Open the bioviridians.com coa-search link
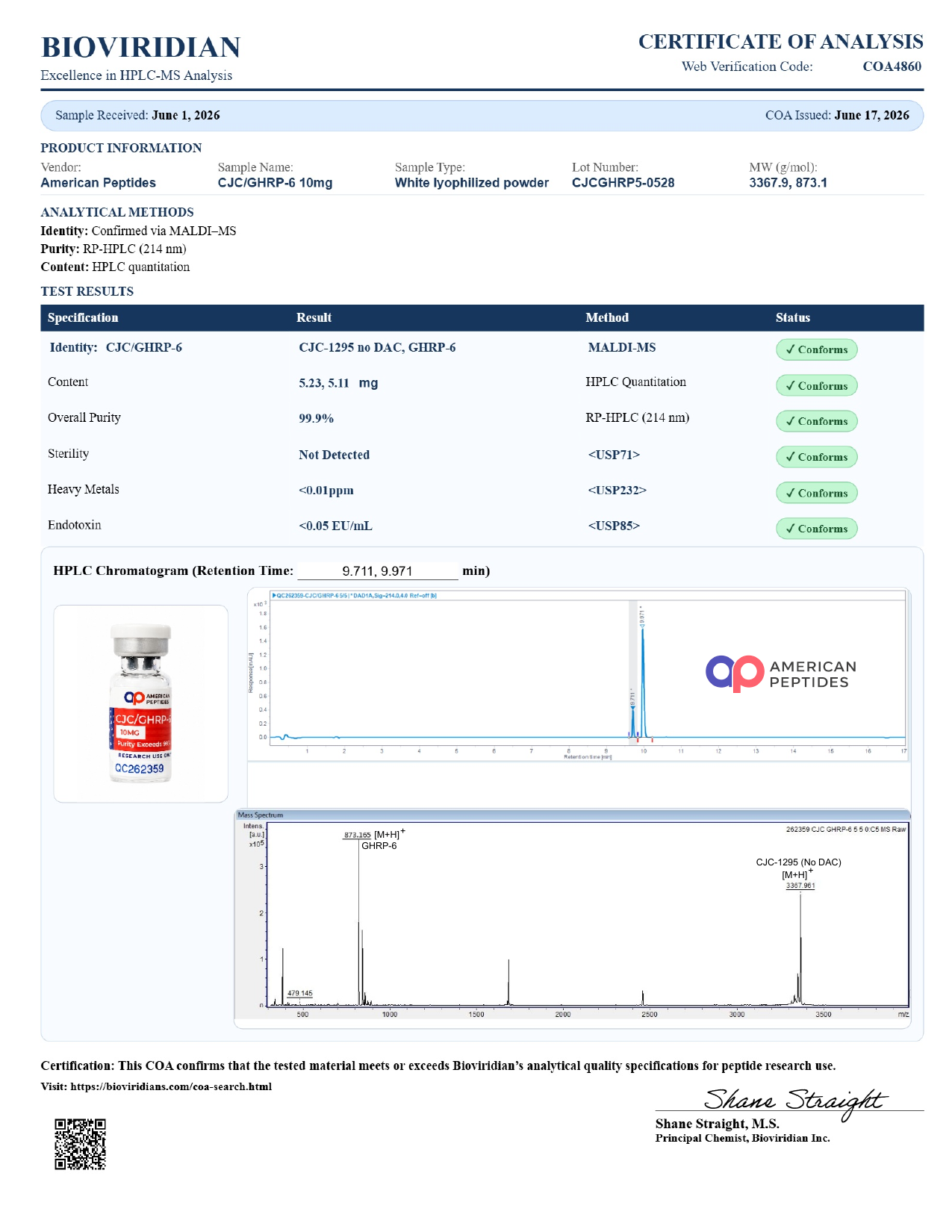Screen dimensions: 952x1232 (171, 1086)
